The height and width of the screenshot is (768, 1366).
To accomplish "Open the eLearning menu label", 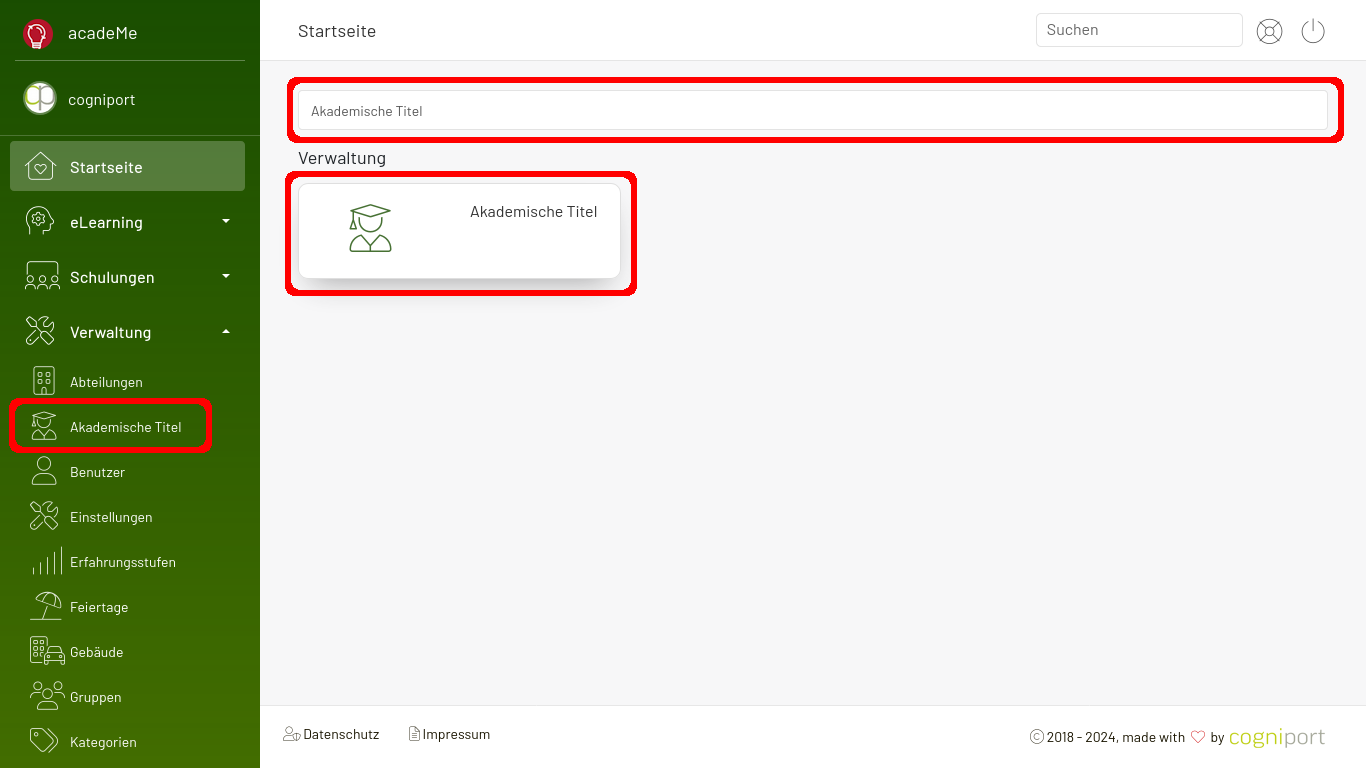I will click(106, 222).
